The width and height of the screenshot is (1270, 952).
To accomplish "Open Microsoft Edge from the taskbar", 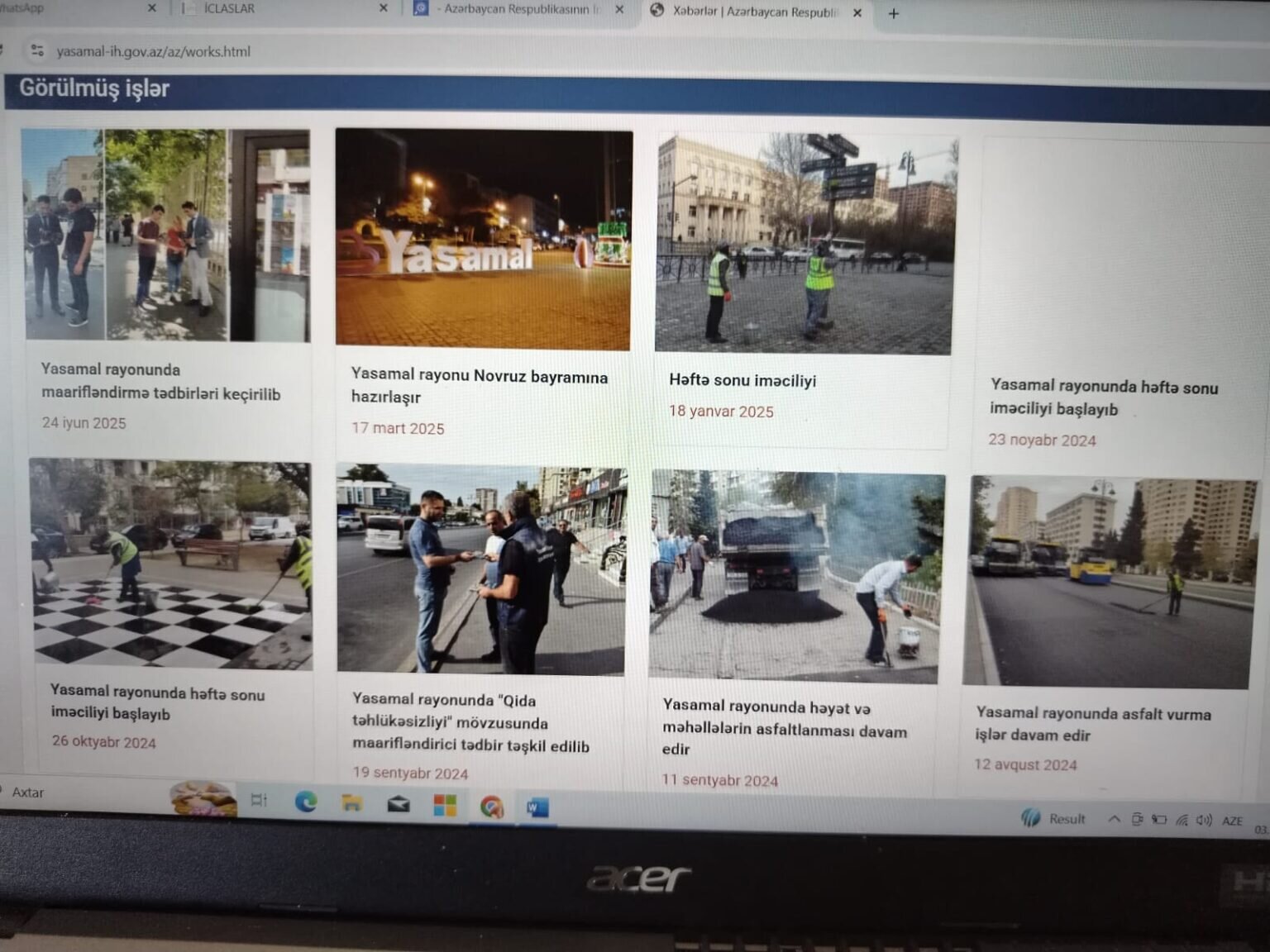I will tap(306, 801).
